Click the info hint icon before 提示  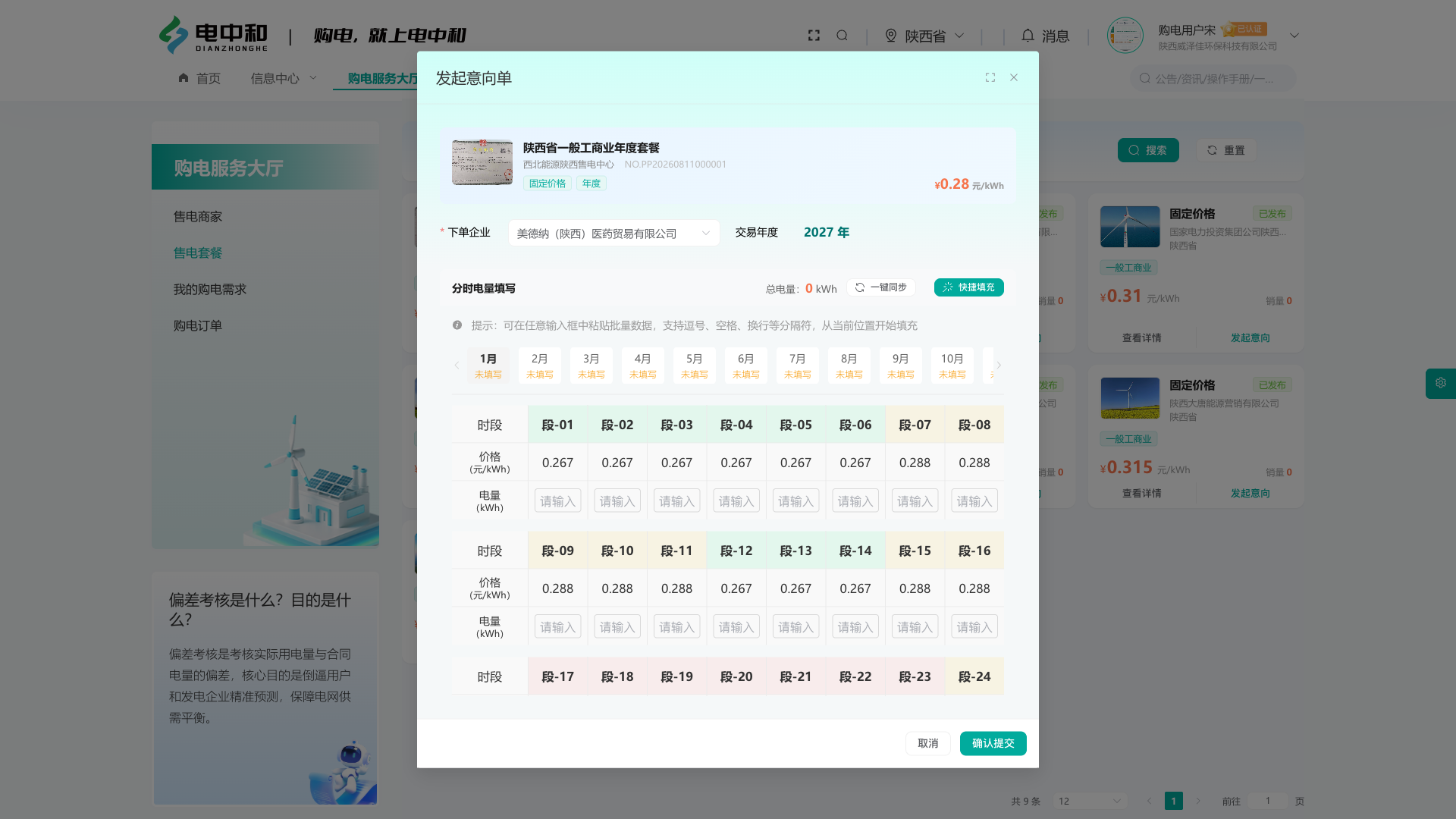coord(457,325)
